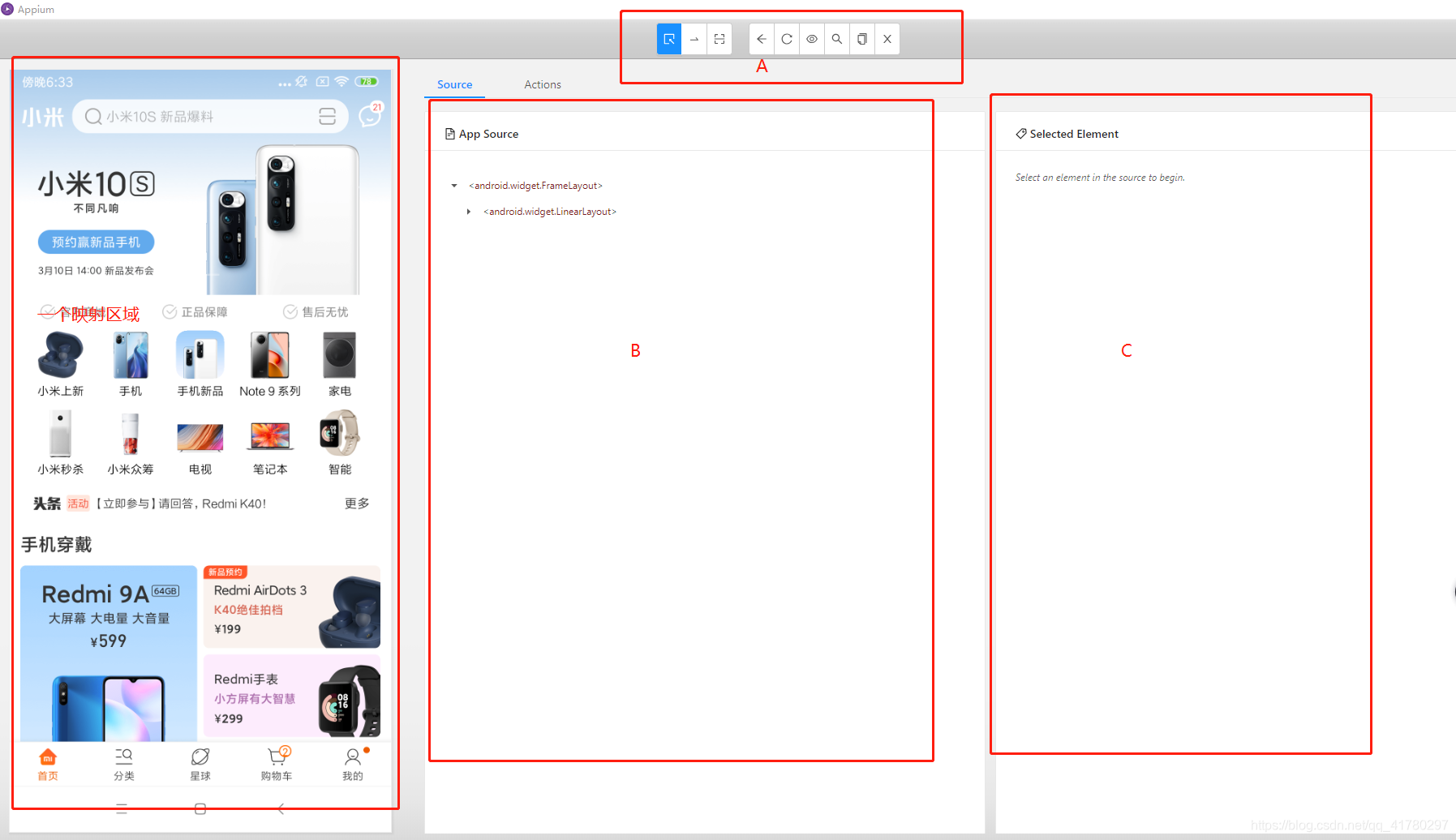This screenshot has height=840, width=1456.
Task: Switch to Swipe By Coordinates mode
Action: coord(694,39)
